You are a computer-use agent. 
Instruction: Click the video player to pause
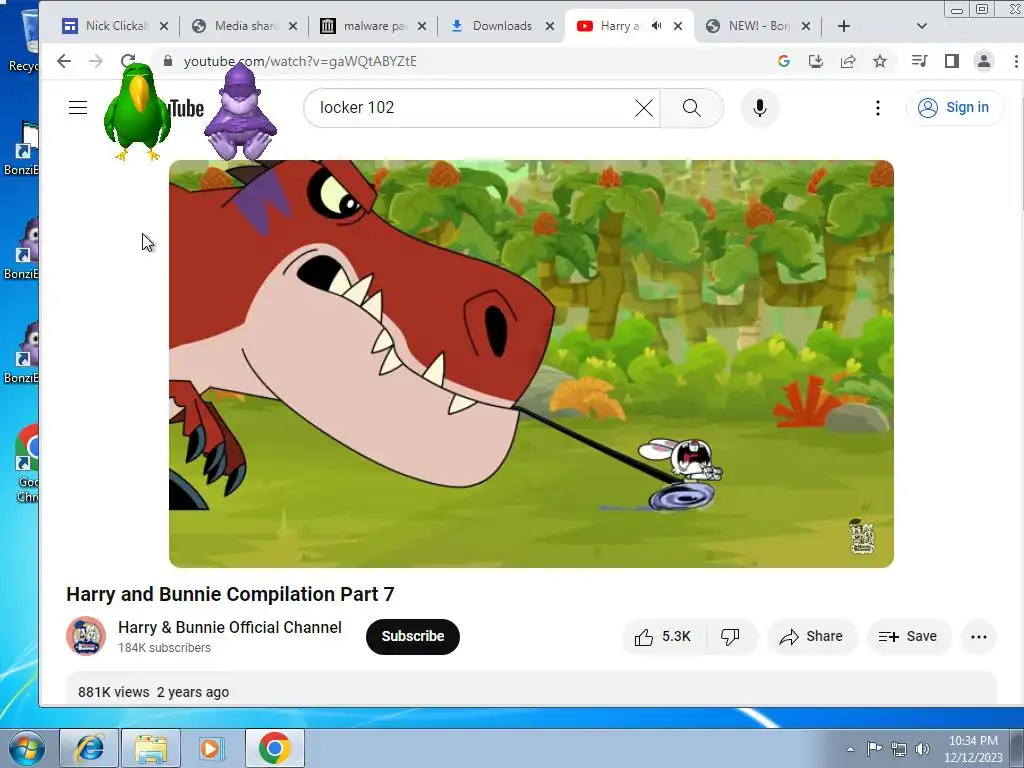(531, 364)
